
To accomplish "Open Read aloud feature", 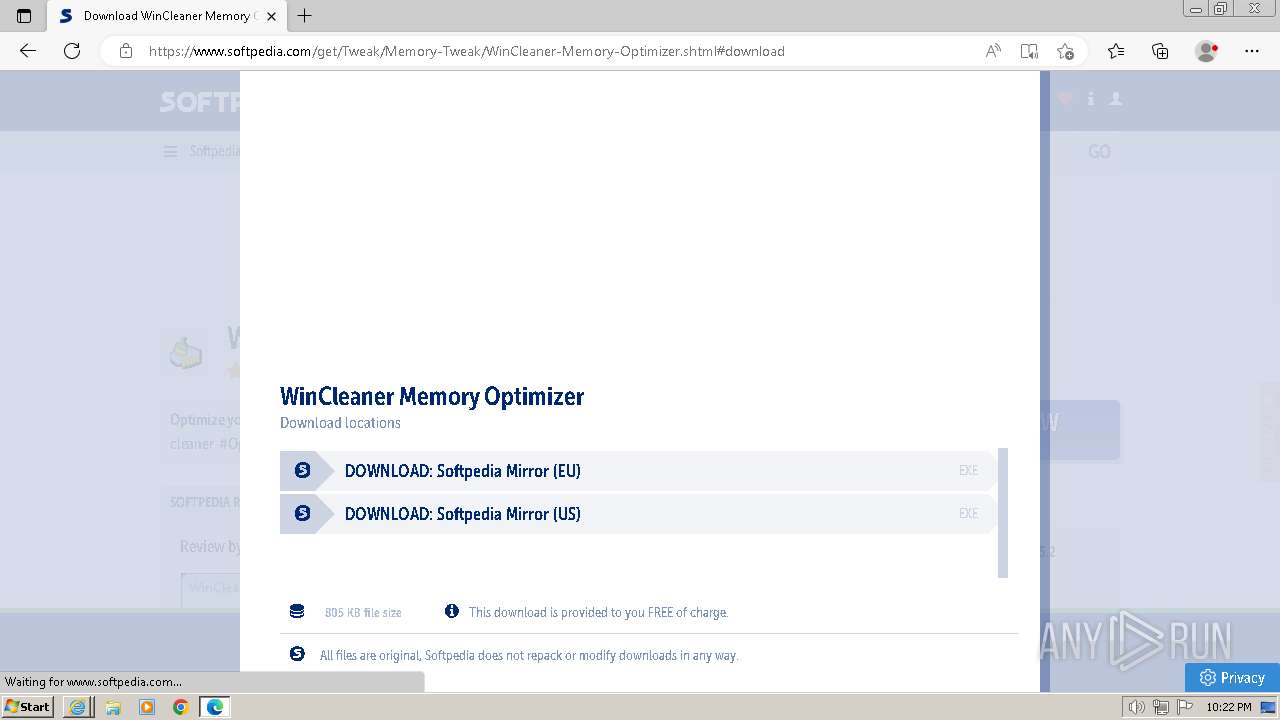I will coord(993,51).
